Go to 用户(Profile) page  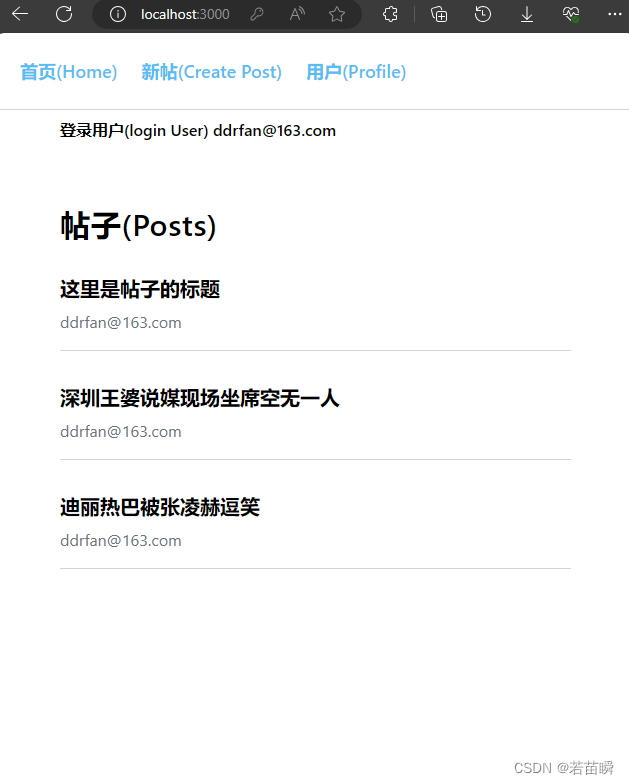click(356, 72)
